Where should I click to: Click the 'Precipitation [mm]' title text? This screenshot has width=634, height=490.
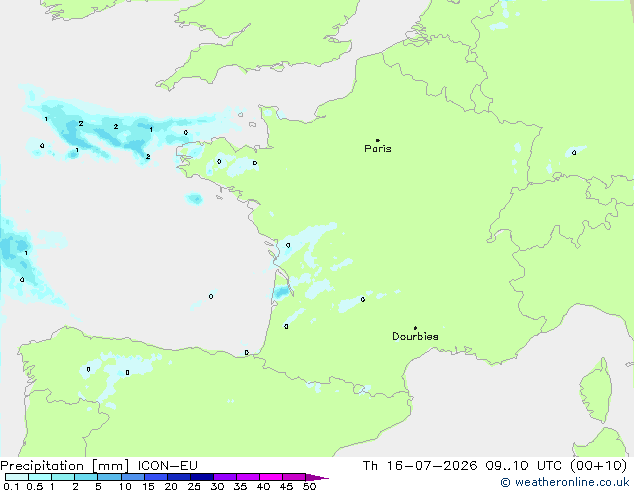[x=65, y=466]
